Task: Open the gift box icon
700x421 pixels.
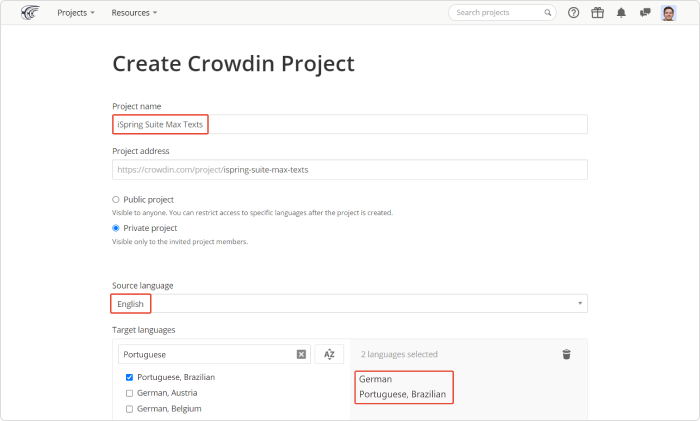Action: click(597, 13)
